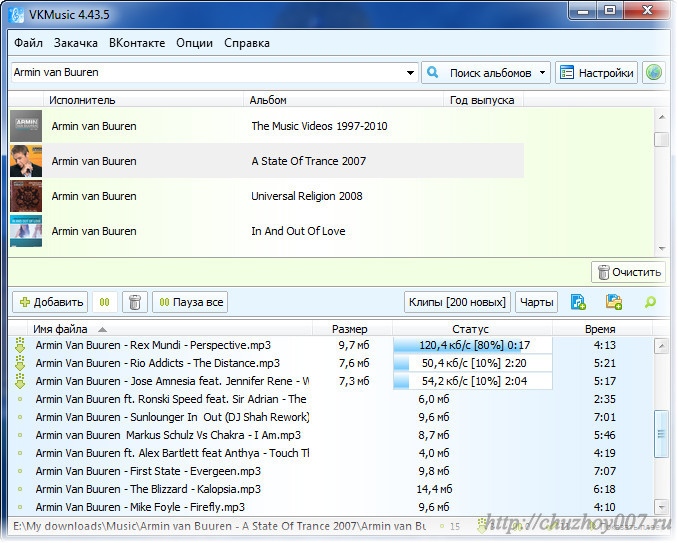
Task: Click the Очистить button
Action: pyautogui.click(x=628, y=272)
